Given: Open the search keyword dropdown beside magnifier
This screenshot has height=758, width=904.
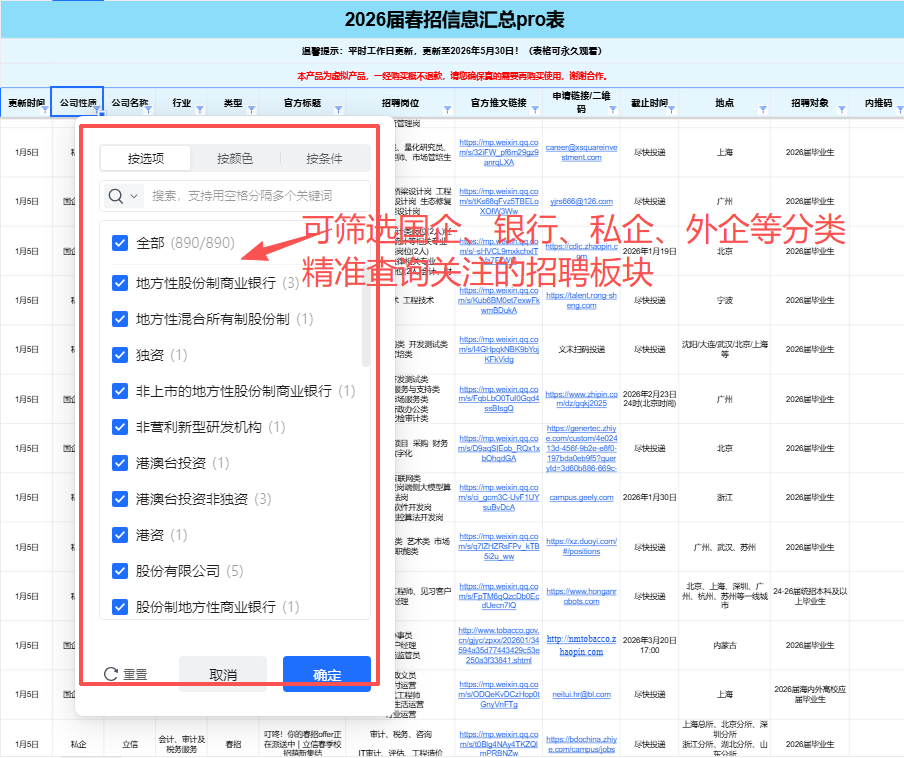Looking at the screenshot, I should (x=133, y=193).
